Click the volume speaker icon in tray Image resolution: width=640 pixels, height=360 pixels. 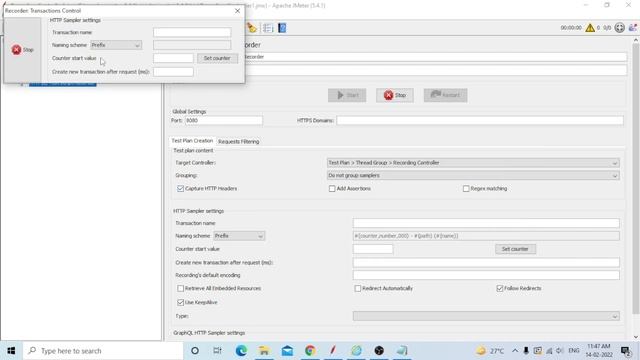pos(560,351)
